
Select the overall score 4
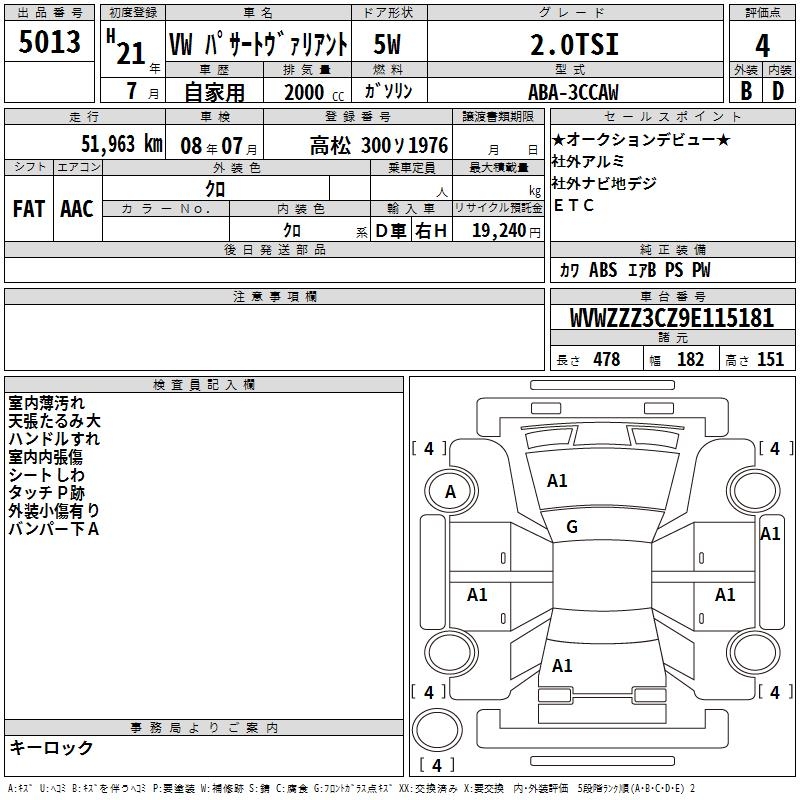click(x=762, y=45)
